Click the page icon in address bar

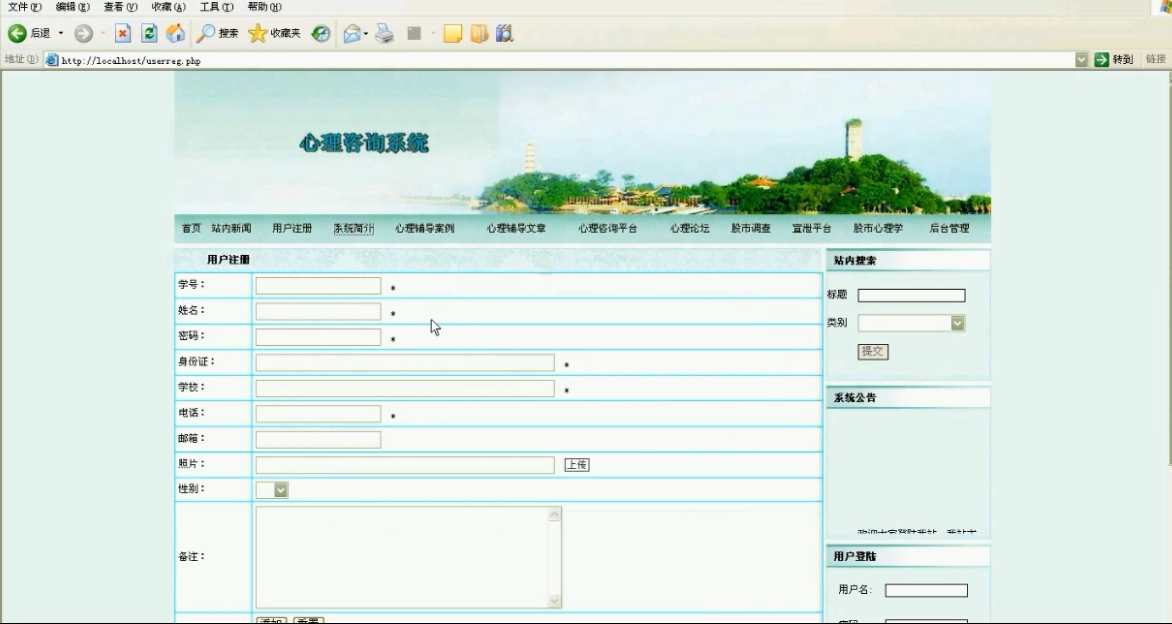click(52, 61)
